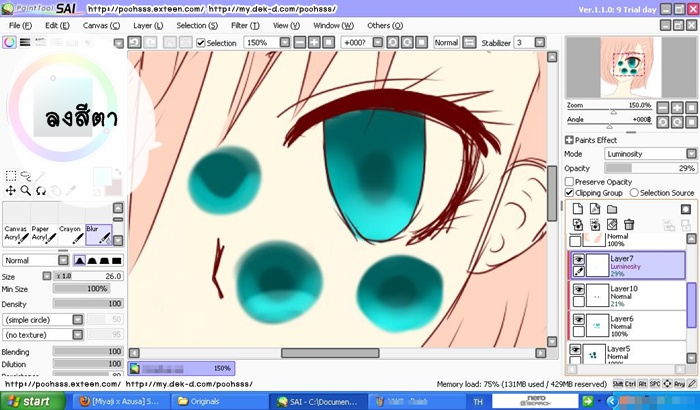
Task: Swap foreground and background colors
Action: pos(118,172)
